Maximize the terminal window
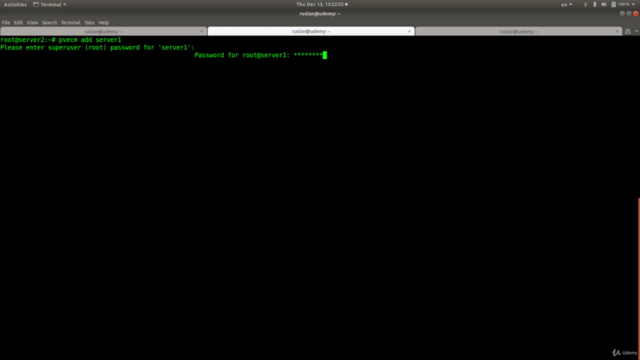 point(629,13)
